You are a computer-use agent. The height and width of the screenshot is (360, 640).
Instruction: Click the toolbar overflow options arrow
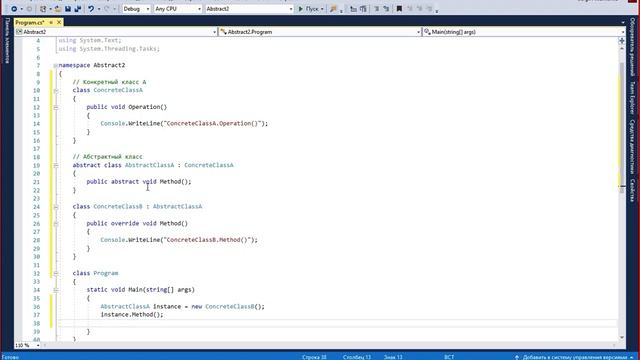coord(437,11)
